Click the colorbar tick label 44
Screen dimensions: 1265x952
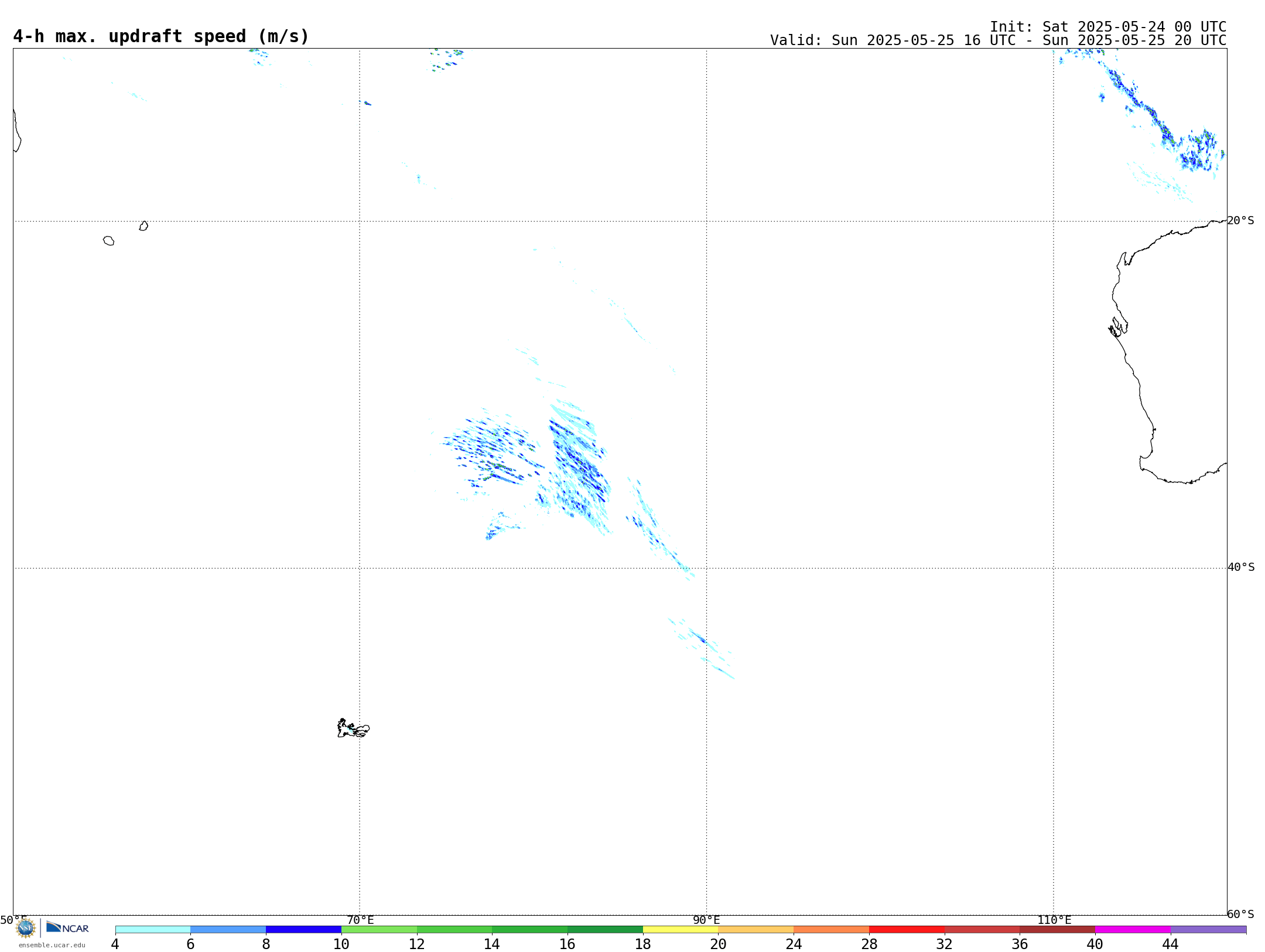pos(1170,944)
